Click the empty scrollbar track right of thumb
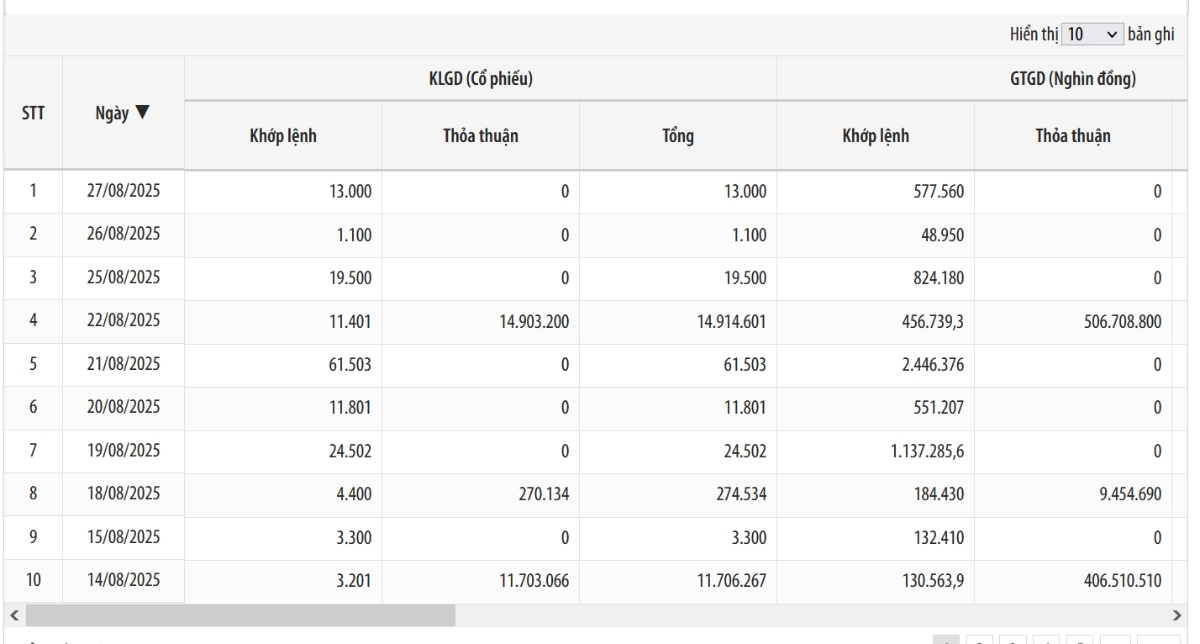This screenshot has height=644, width=1200. point(800,612)
